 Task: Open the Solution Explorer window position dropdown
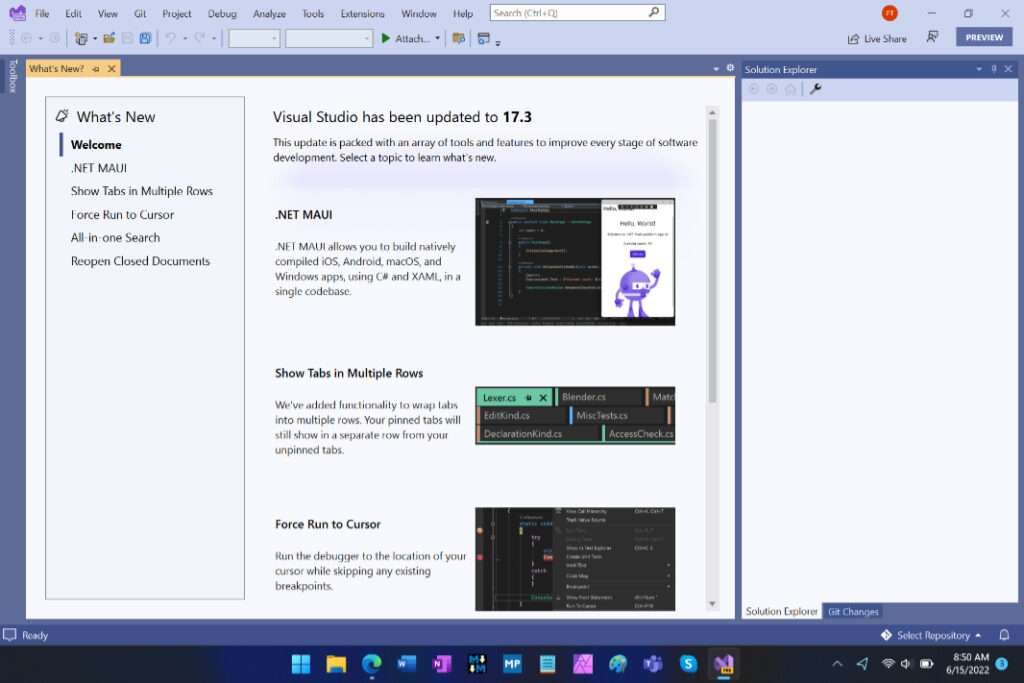point(979,69)
